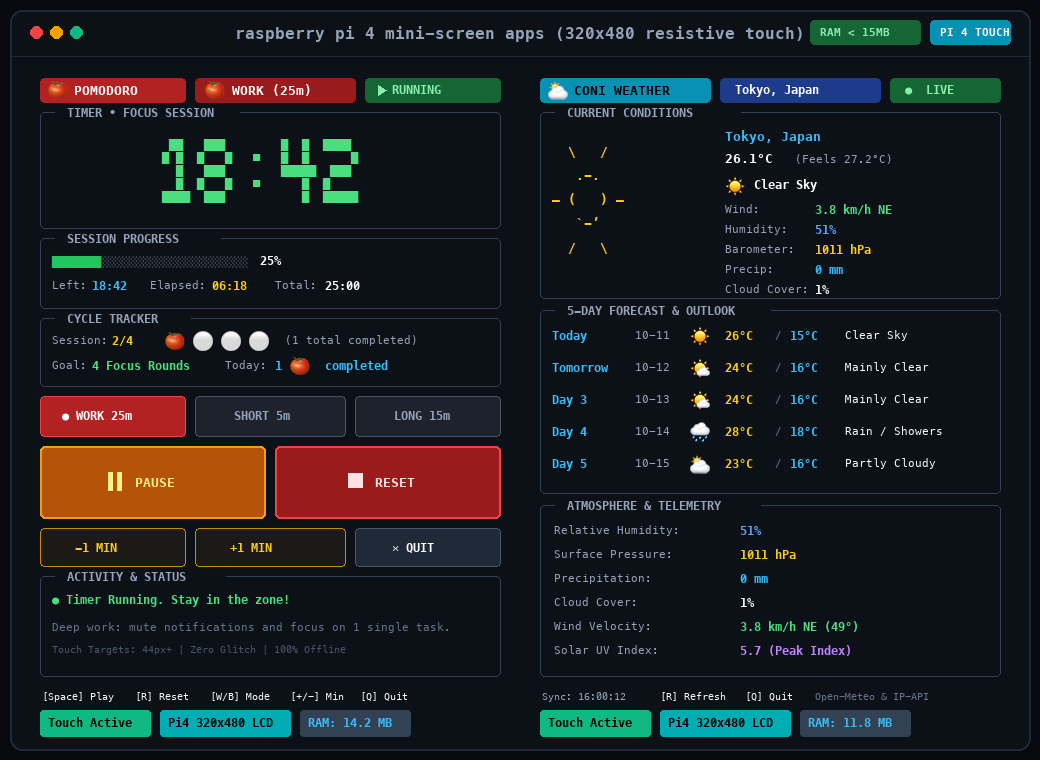This screenshot has height=760, width=1040.
Task: Click the sun icon beside Clear Sky
Action: click(735, 185)
